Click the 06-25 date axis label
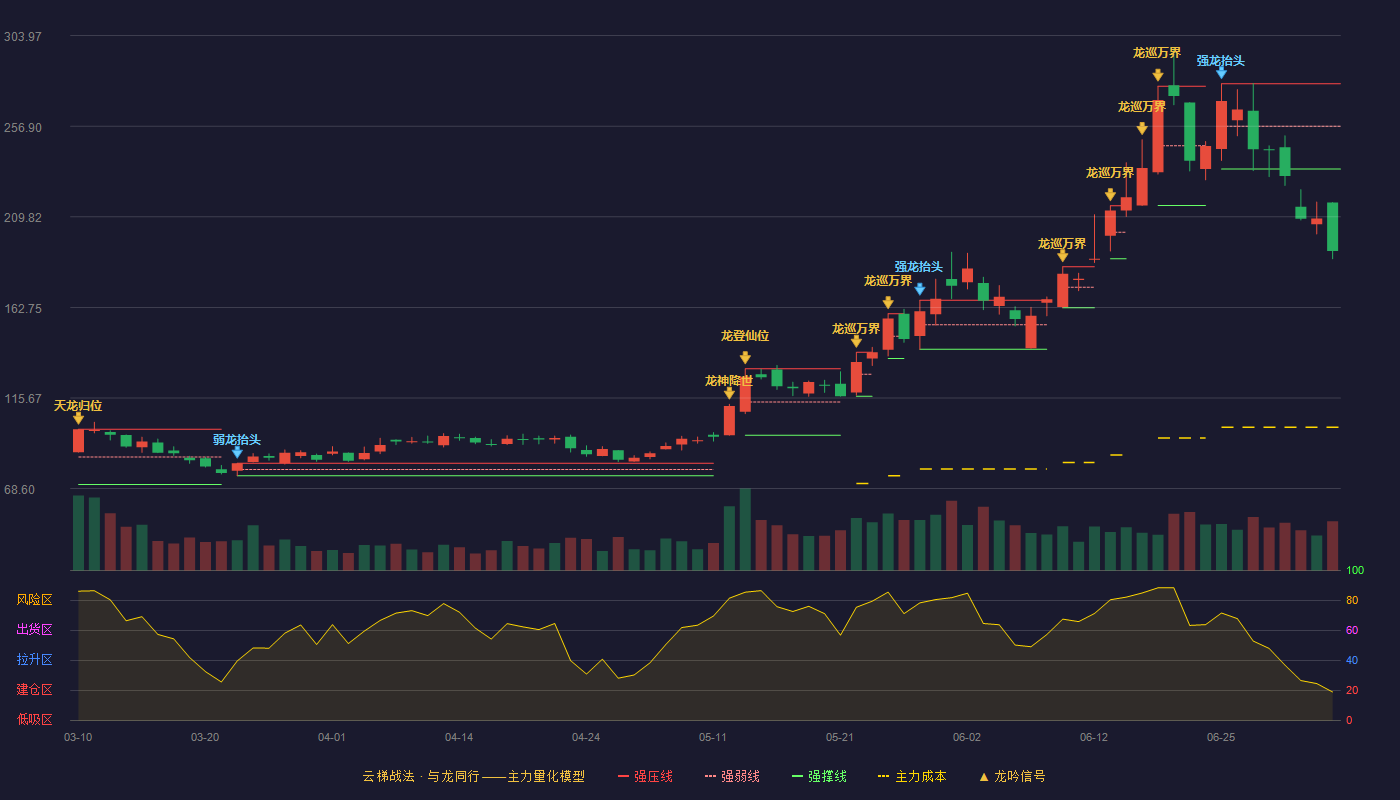1400x800 pixels. (1221, 737)
